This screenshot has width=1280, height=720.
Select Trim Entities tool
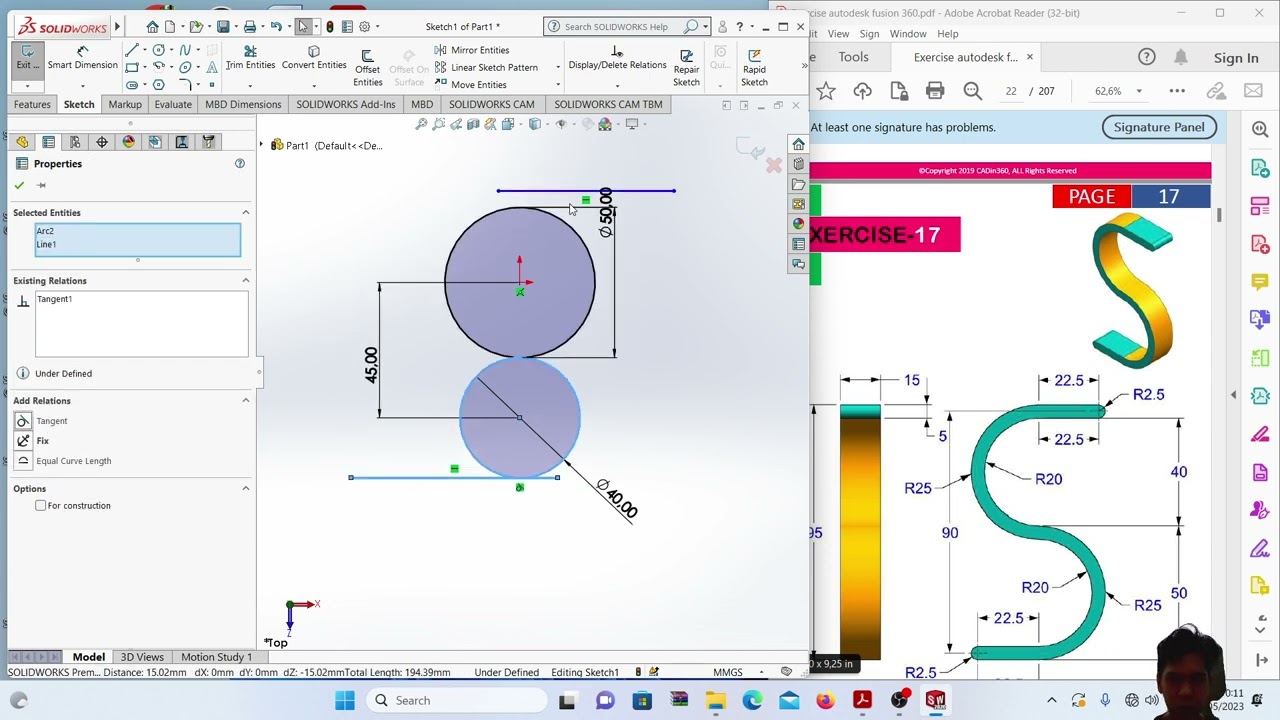(x=250, y=58)
